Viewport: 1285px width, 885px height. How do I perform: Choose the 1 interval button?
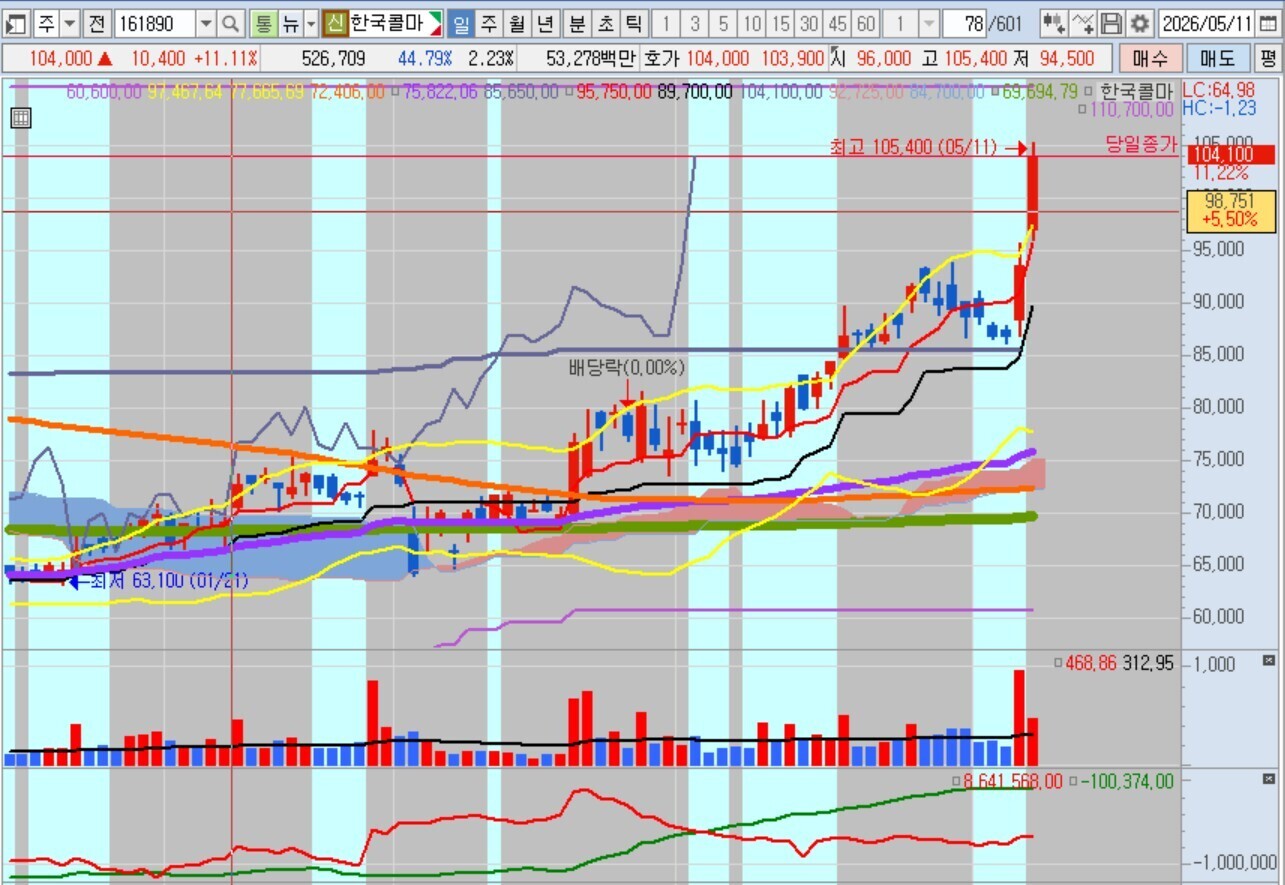pos(667,23)
